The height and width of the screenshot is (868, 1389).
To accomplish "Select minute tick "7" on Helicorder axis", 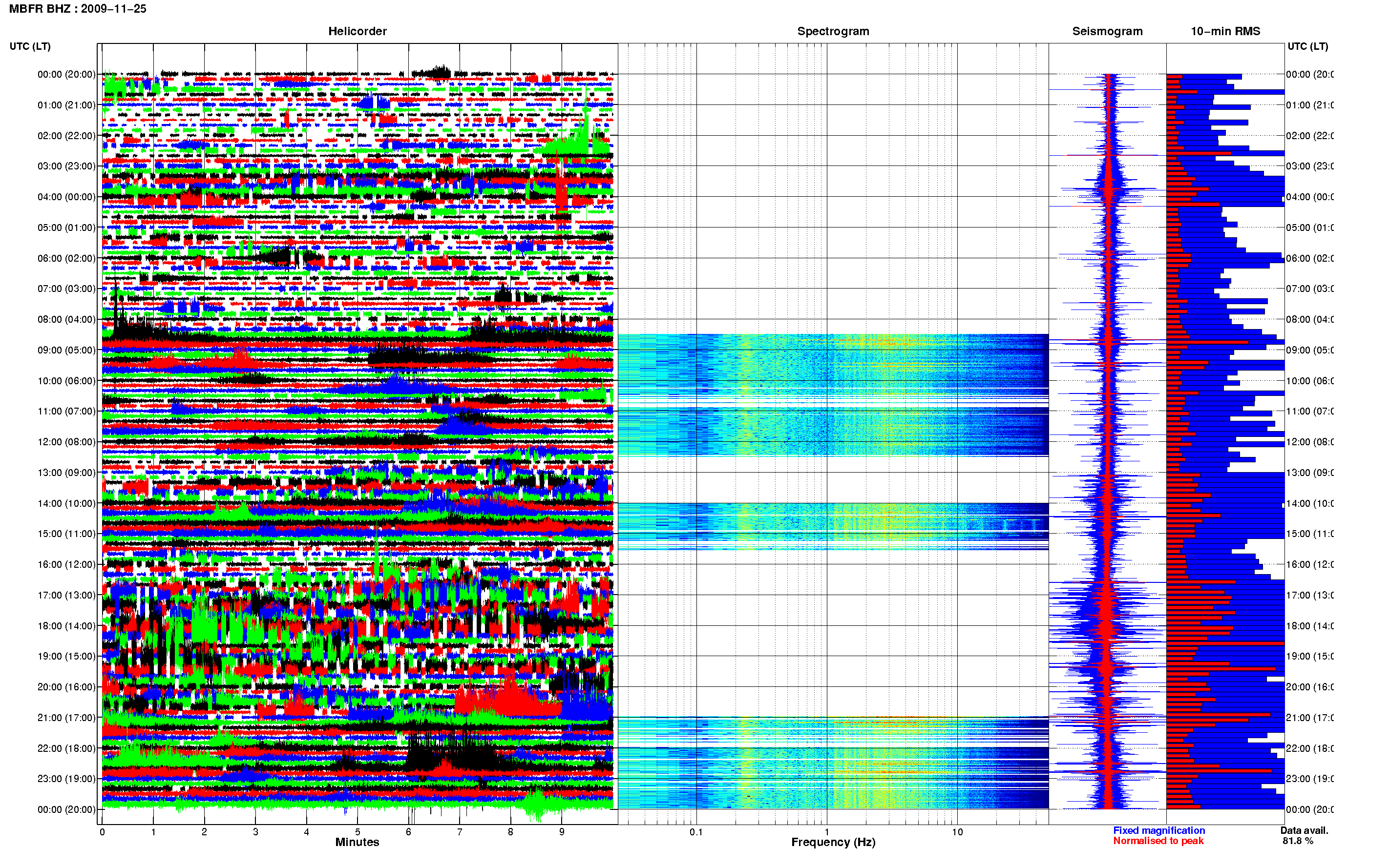I will click(460, 832).
